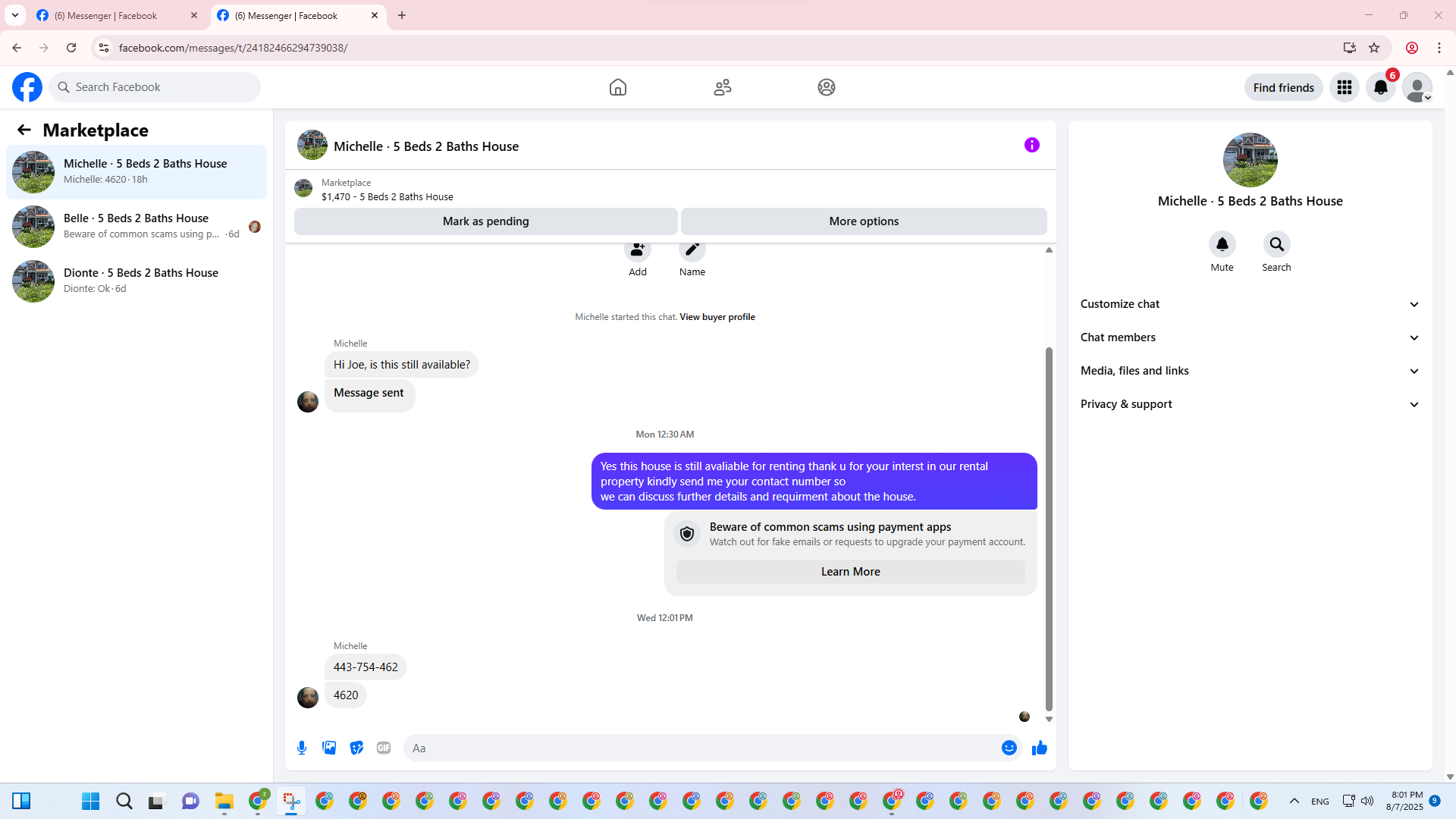This screenshot has width=1456, height=819.
Task: Search in conversation using the Search icon
Action: (1277, 244)
